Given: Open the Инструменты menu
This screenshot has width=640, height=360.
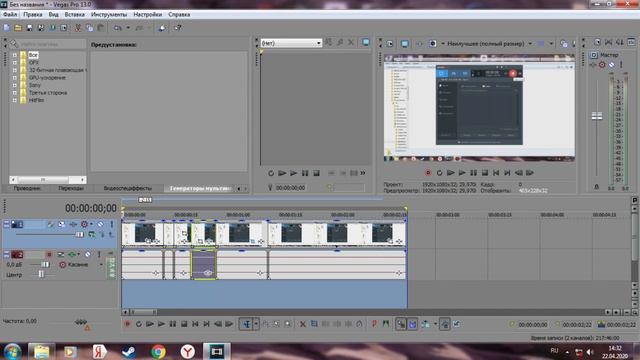Looking at the screenshot, I should [109, 14].
